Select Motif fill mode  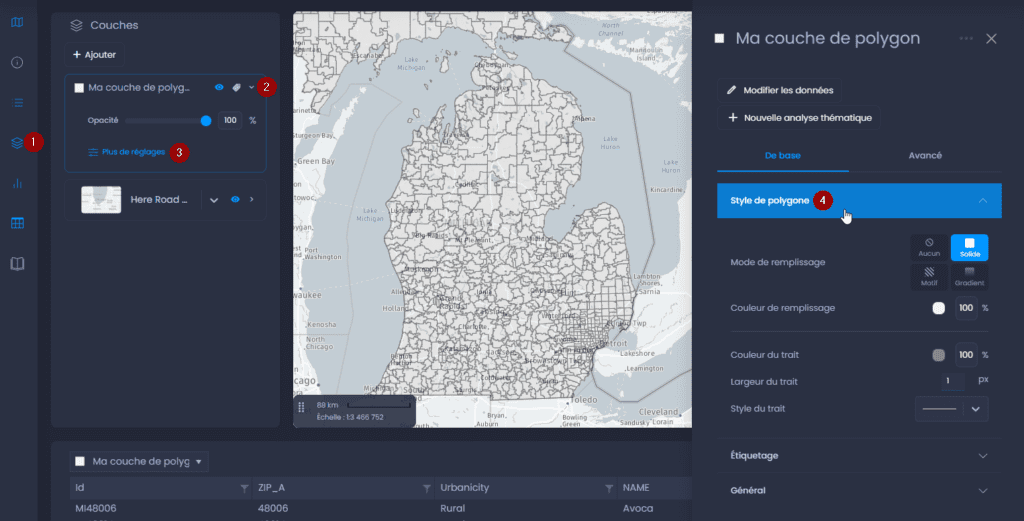pyautogui.click(x=929, y=276)
